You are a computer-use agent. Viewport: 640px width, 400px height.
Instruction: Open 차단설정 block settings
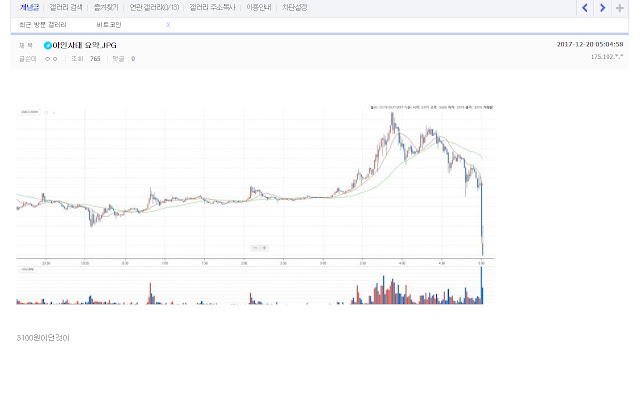(294, 7)
